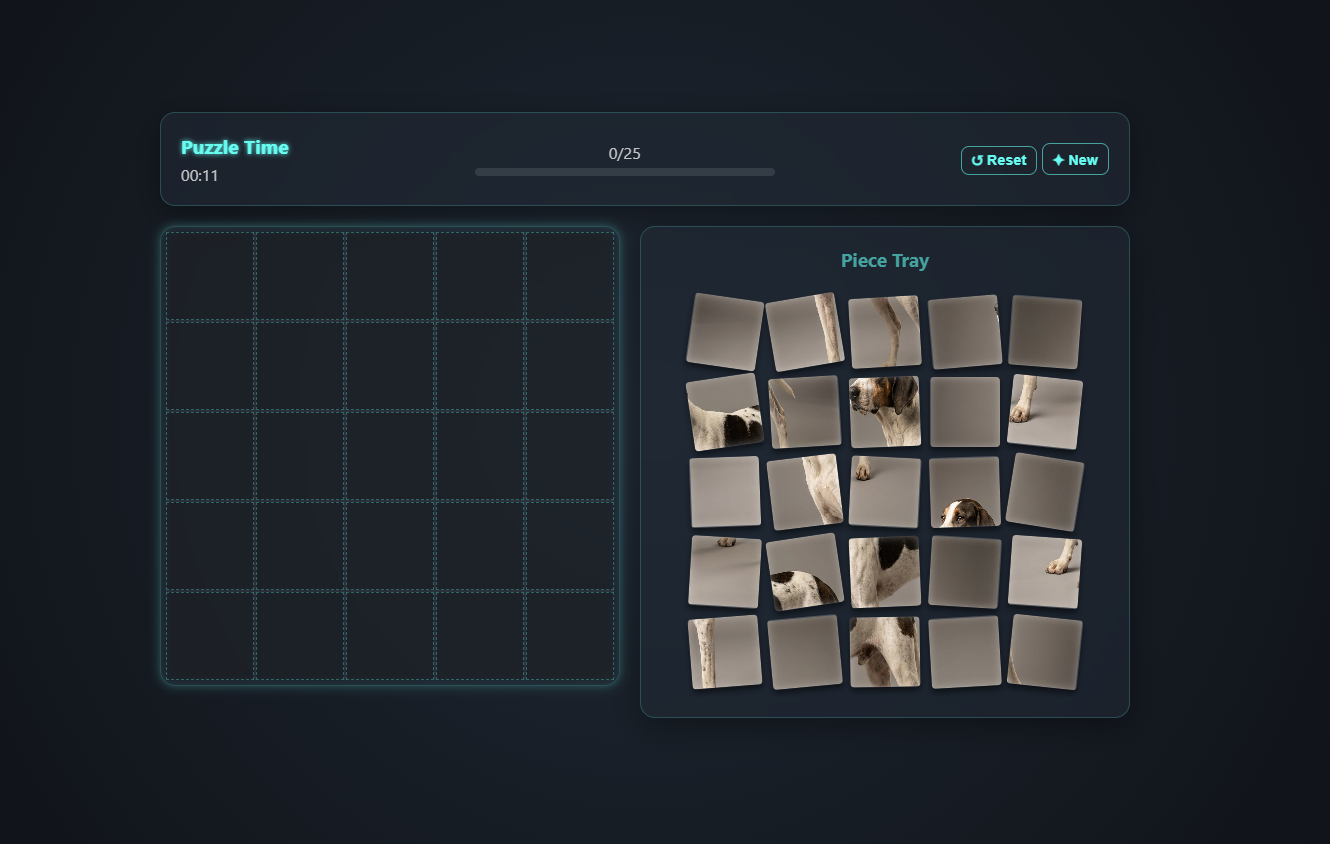
Task: Pick the piece showing the dog's snout and ear
Action: pyautogui.click(x=885, y=412)
